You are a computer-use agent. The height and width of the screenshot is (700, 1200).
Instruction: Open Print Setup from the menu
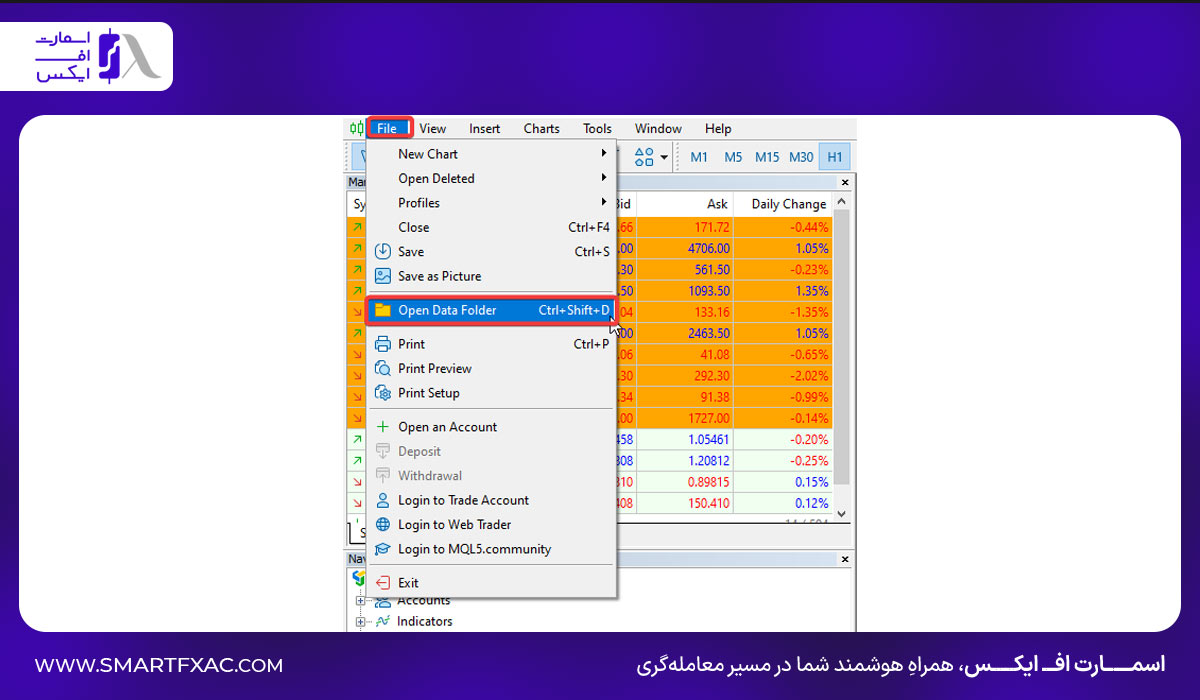click(x=491, y=393)
